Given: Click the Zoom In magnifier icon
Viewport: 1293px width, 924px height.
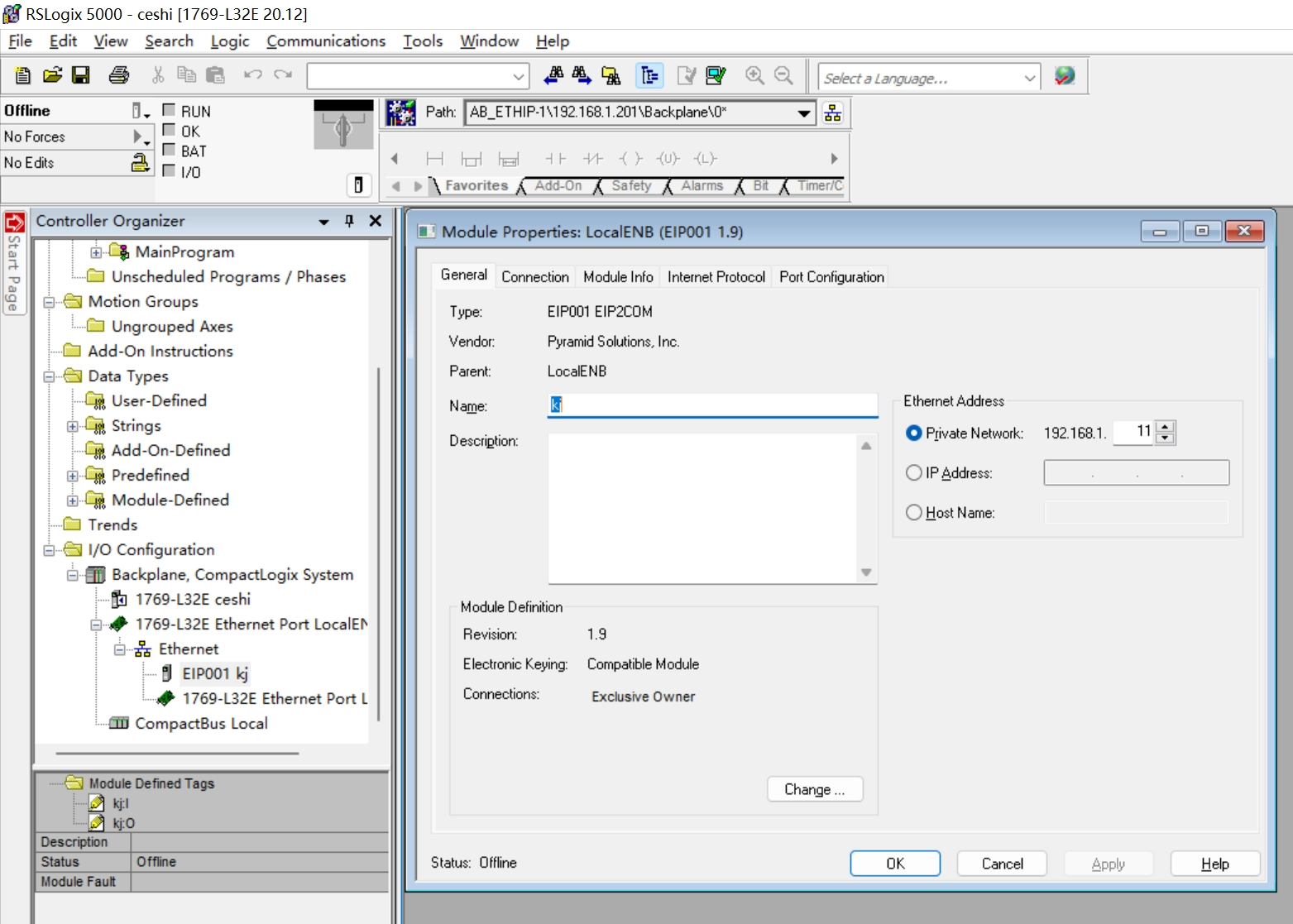Looking at the screenshot, I should 754,75.
